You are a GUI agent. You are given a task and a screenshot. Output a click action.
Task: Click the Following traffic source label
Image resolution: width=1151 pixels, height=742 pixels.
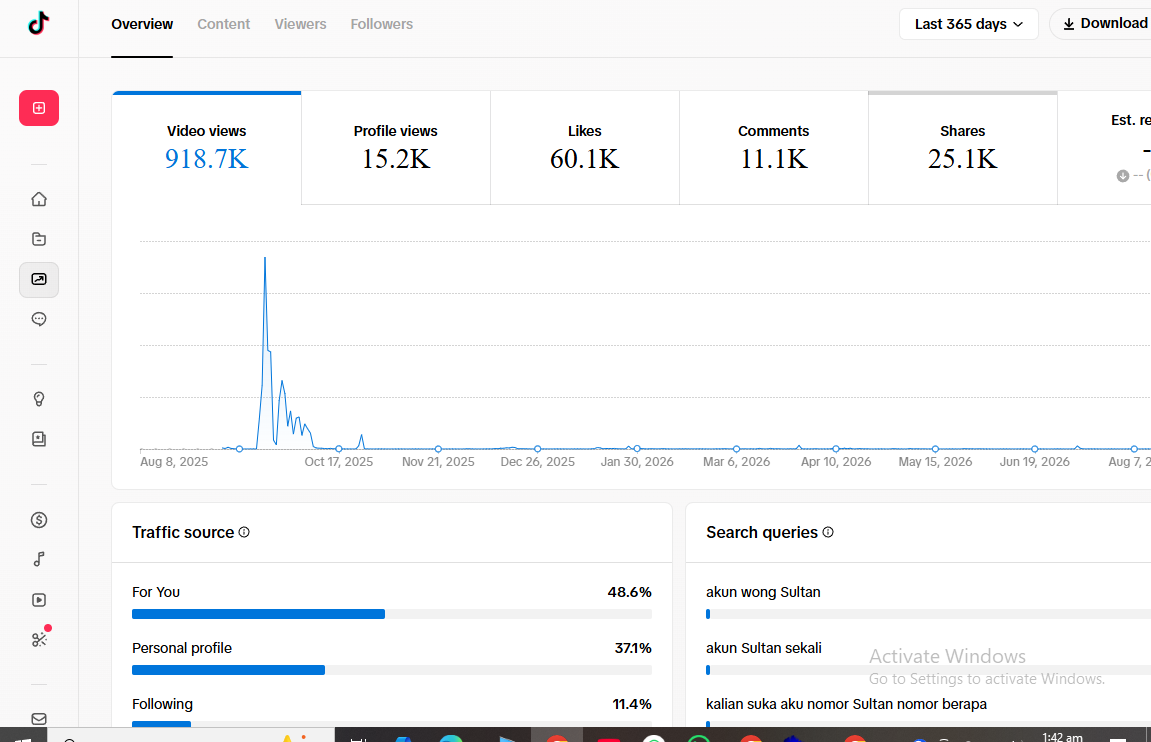(x=162, y=704)
